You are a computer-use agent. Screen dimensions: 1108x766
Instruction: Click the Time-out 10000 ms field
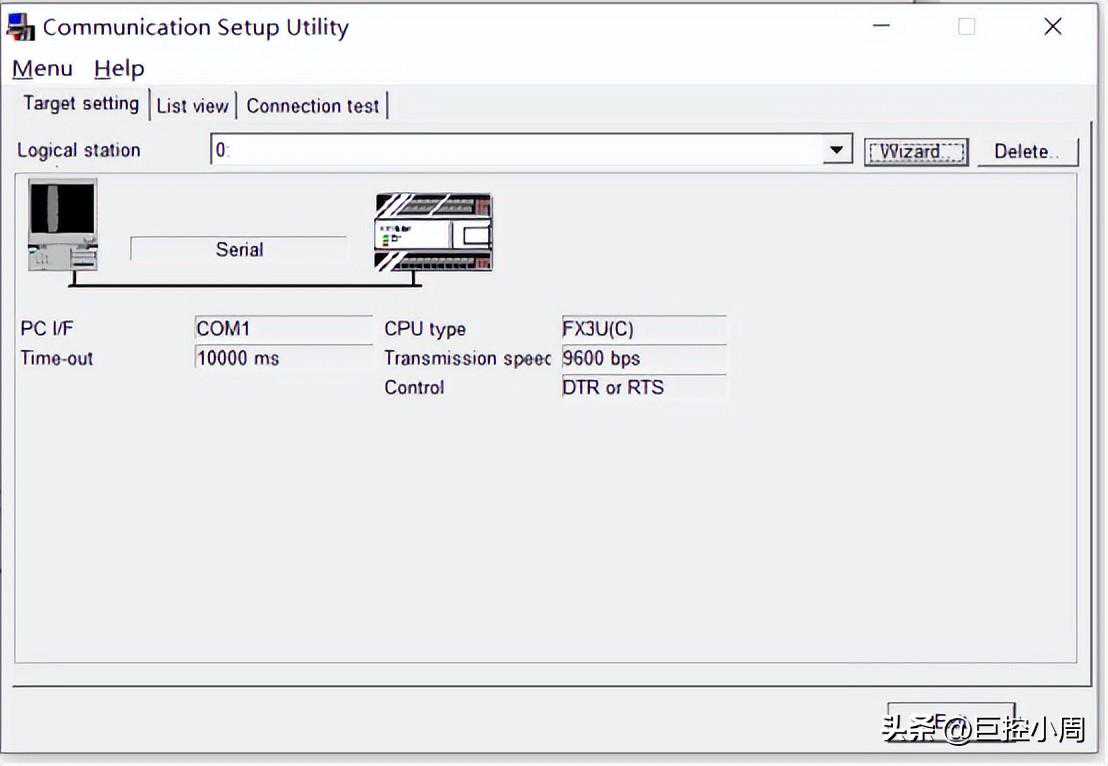pyautogui.click(x=283, y=358)
